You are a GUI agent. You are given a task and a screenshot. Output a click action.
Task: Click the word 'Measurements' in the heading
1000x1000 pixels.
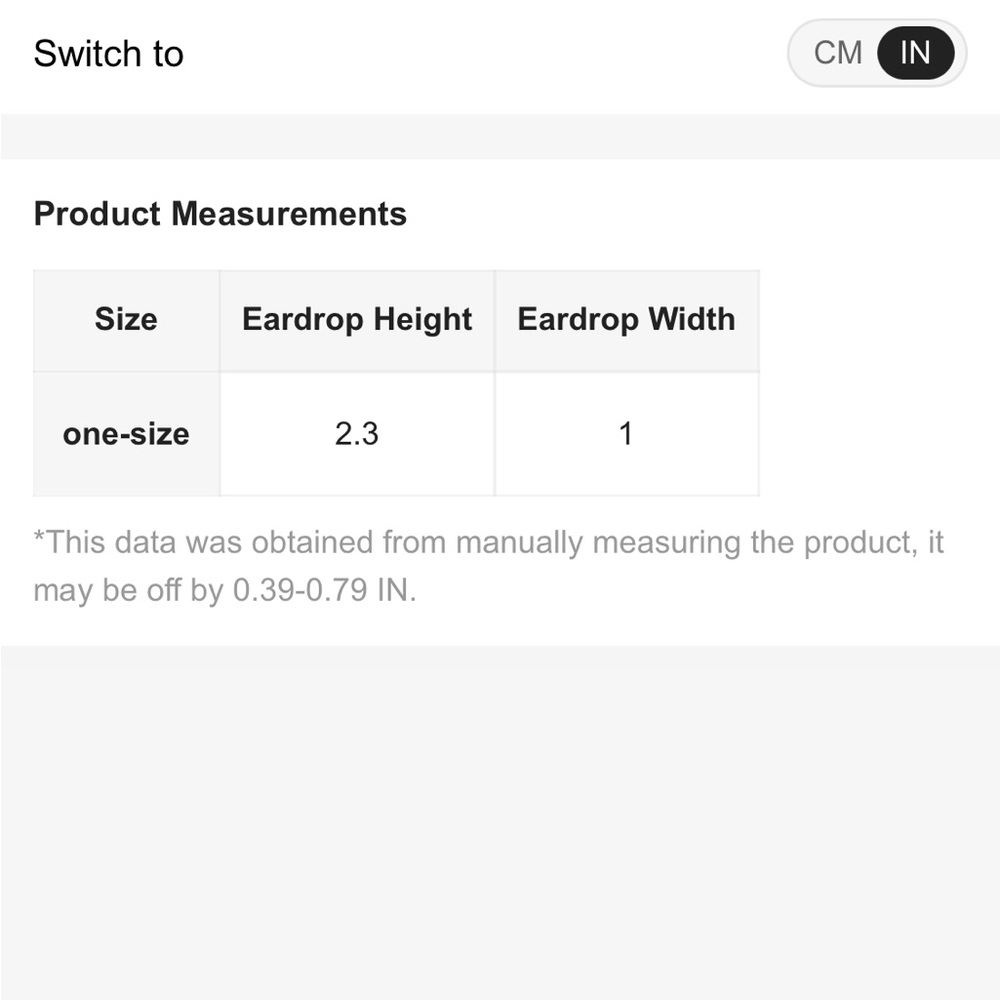[x=289, y=214]
